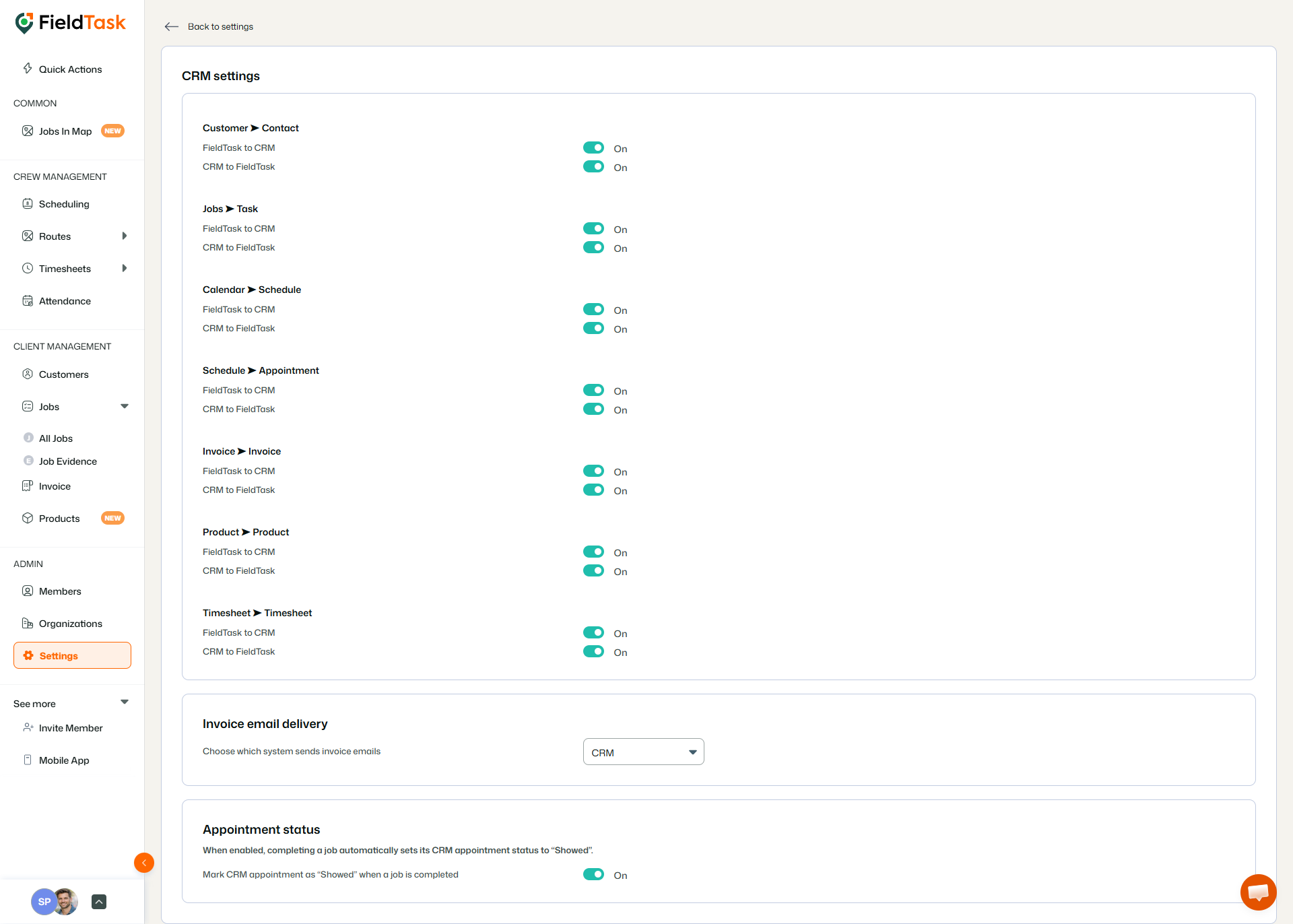Click the SP user avatar
1293x924 pixels.
click(44, 902)
